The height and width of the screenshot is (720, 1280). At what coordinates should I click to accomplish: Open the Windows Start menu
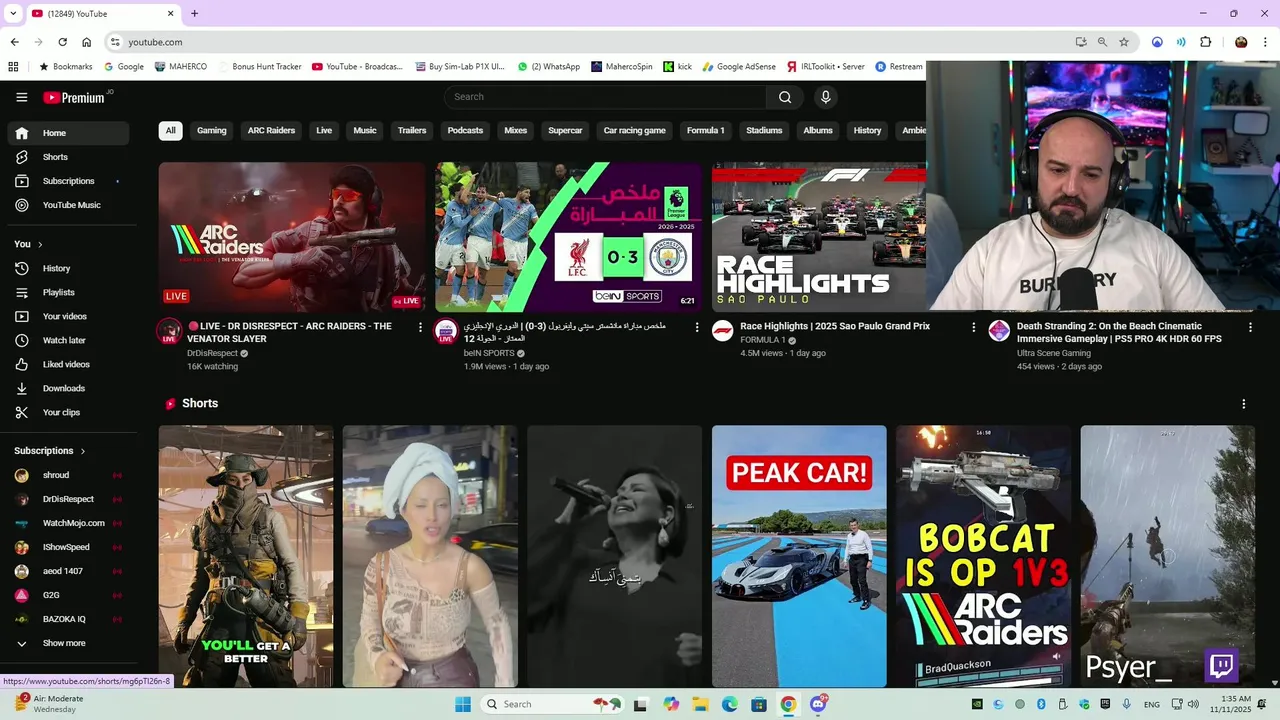tap(463, 704)
